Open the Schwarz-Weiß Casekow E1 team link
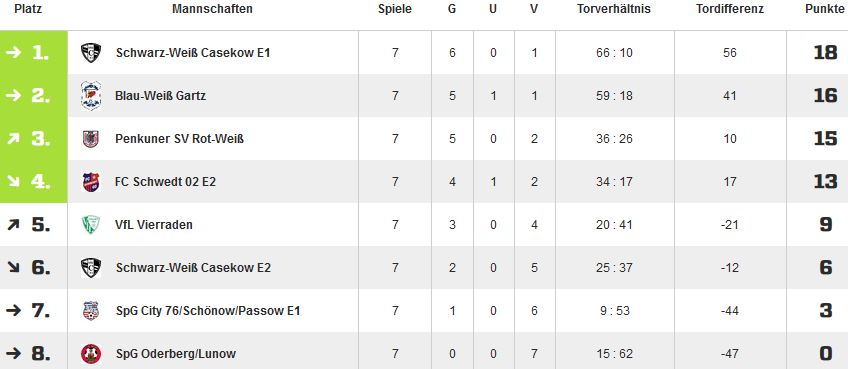 (193, 53)
